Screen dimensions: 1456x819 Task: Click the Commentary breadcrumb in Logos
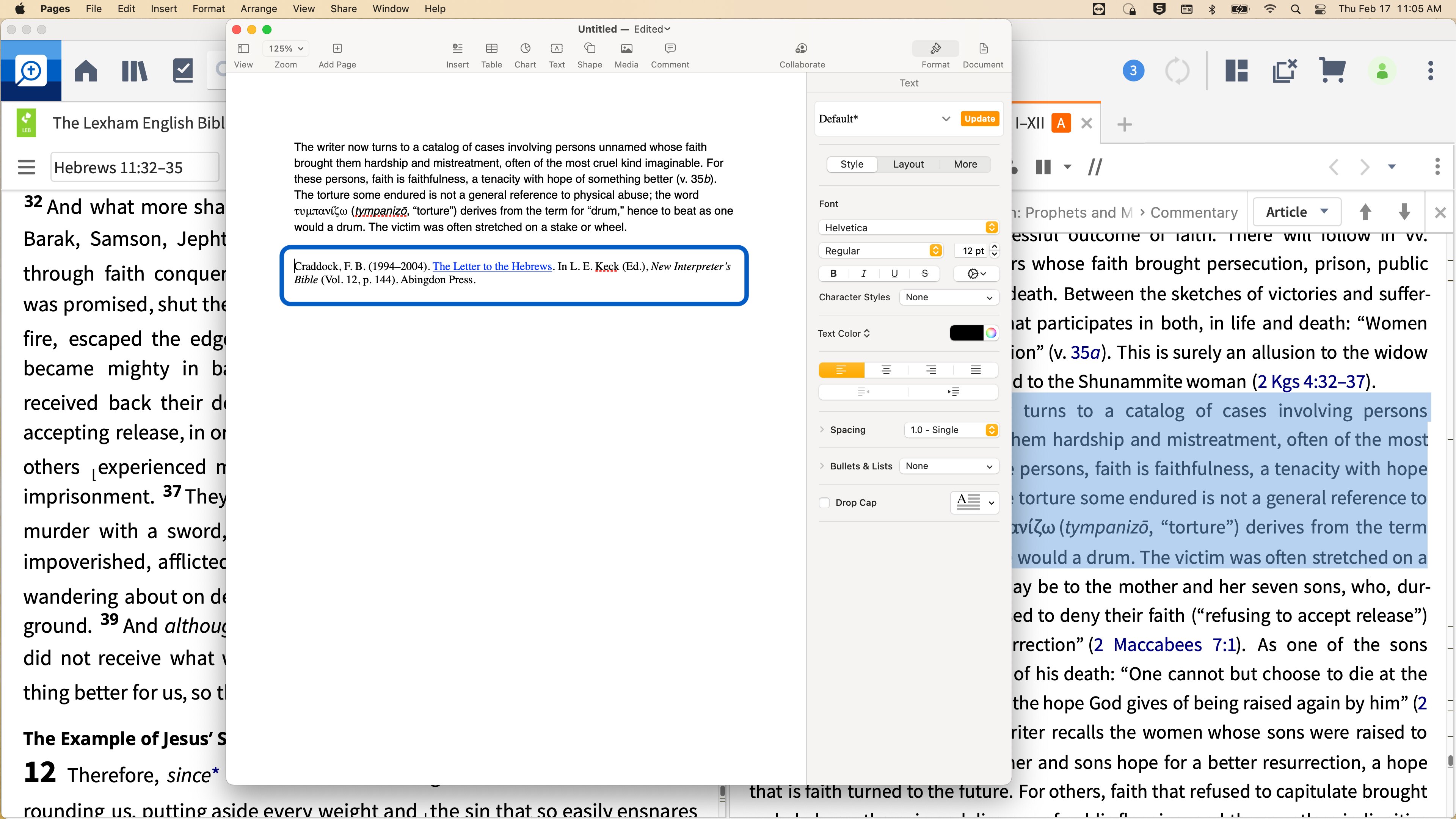[x=1194, y=212]
